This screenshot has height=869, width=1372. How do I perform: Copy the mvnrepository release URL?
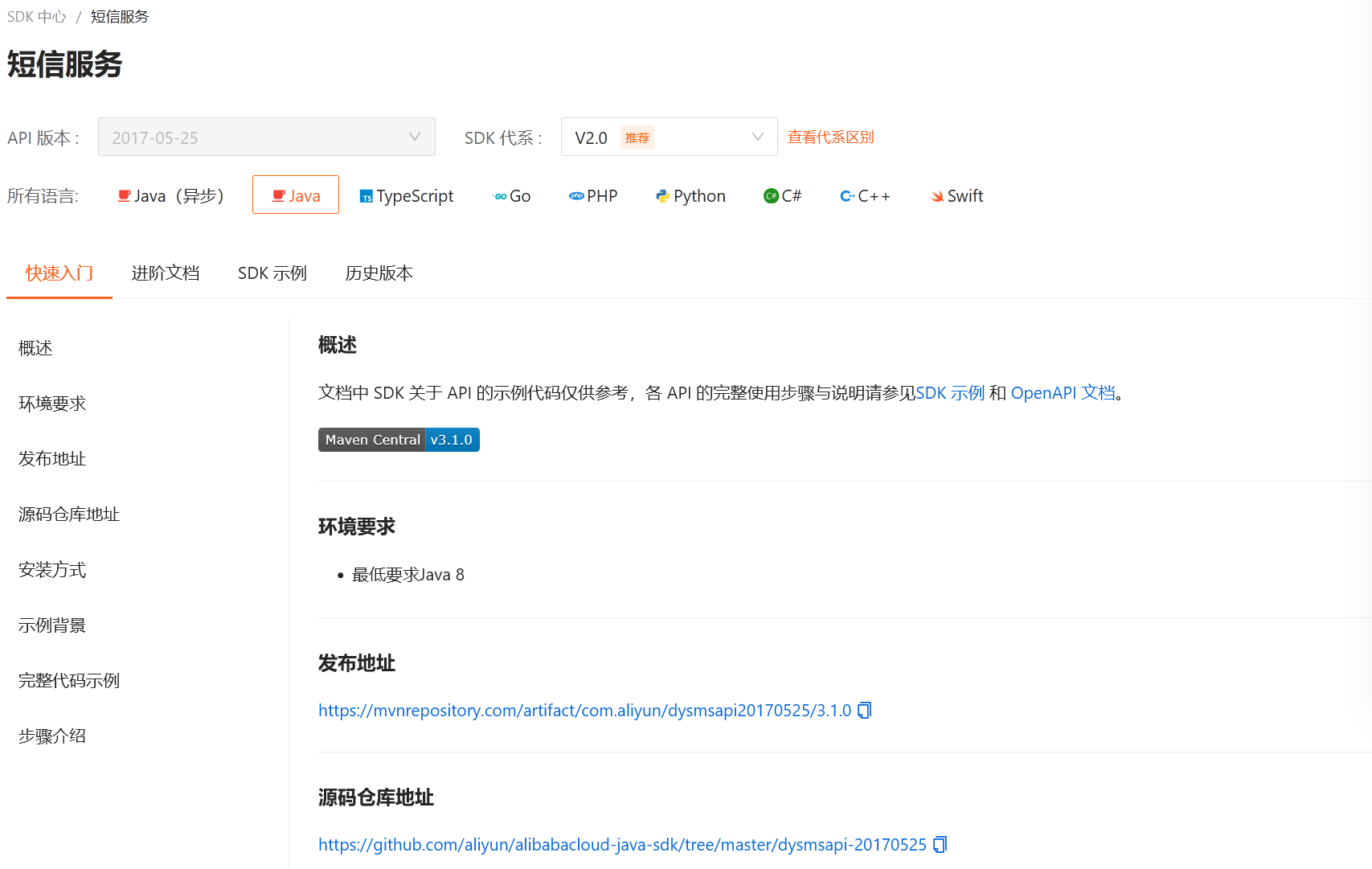click(x=865, y=710)
